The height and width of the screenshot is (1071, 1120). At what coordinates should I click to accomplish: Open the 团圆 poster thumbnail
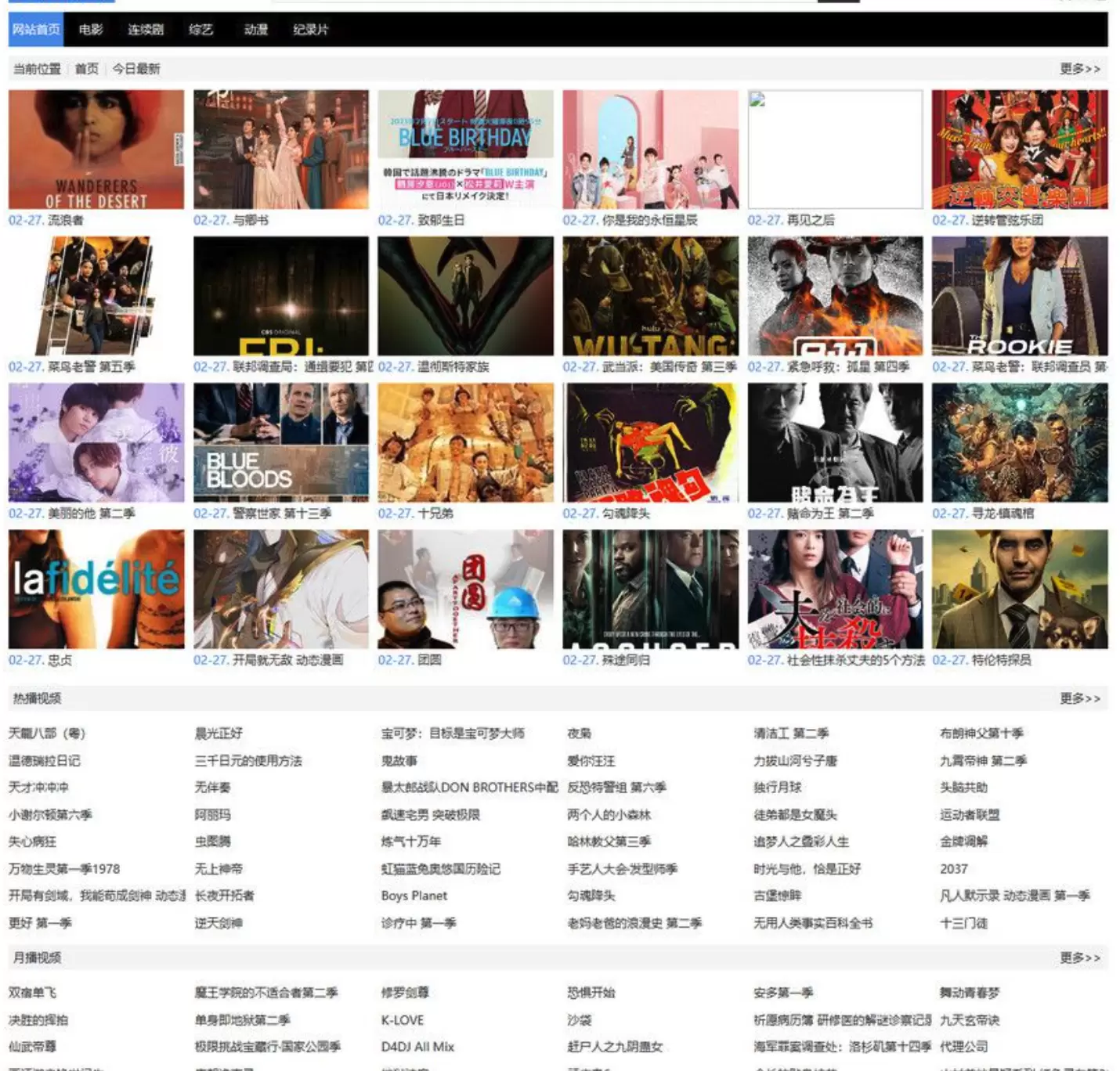click(x=465, y=590)
